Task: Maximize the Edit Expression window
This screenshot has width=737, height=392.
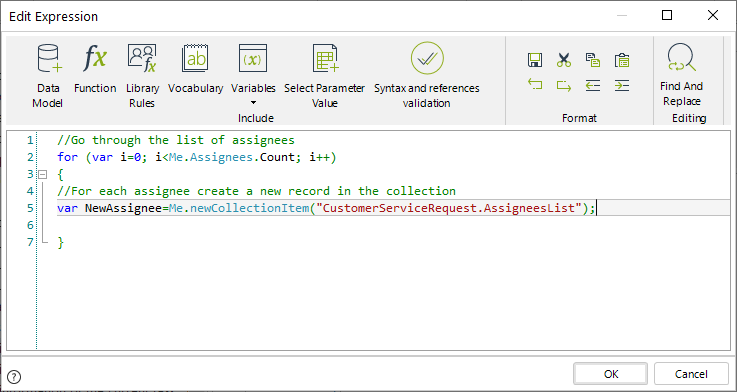Action: click(x=666, y=16)
